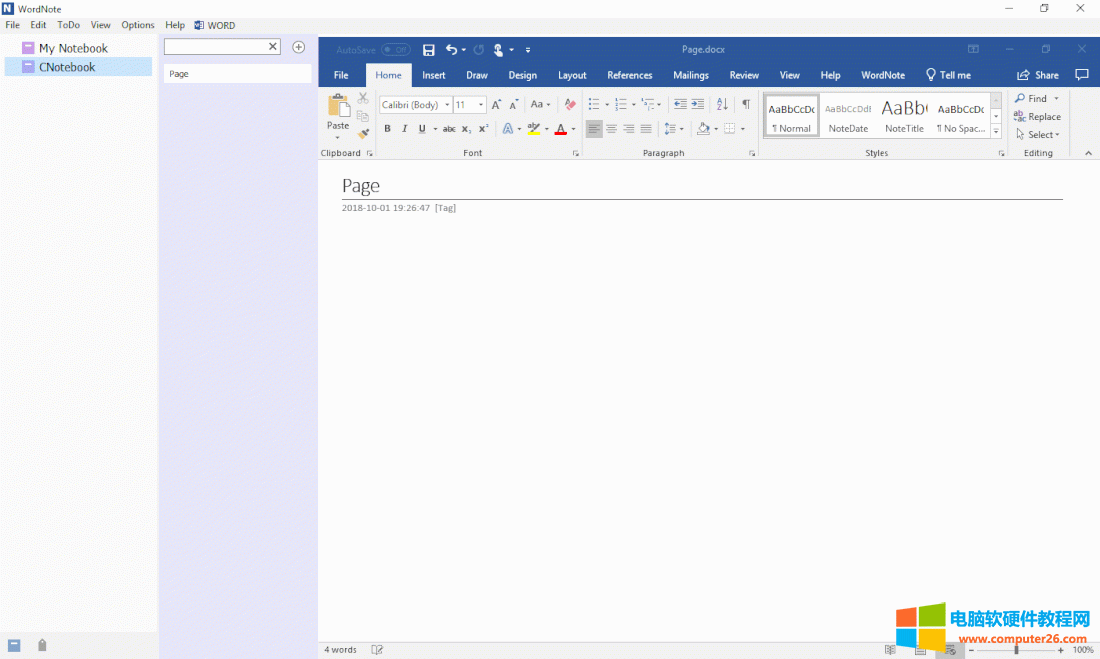This screenshot has height=659, width=1100.
Task: Toggle subscript formatting
Action: coord(465,128)
